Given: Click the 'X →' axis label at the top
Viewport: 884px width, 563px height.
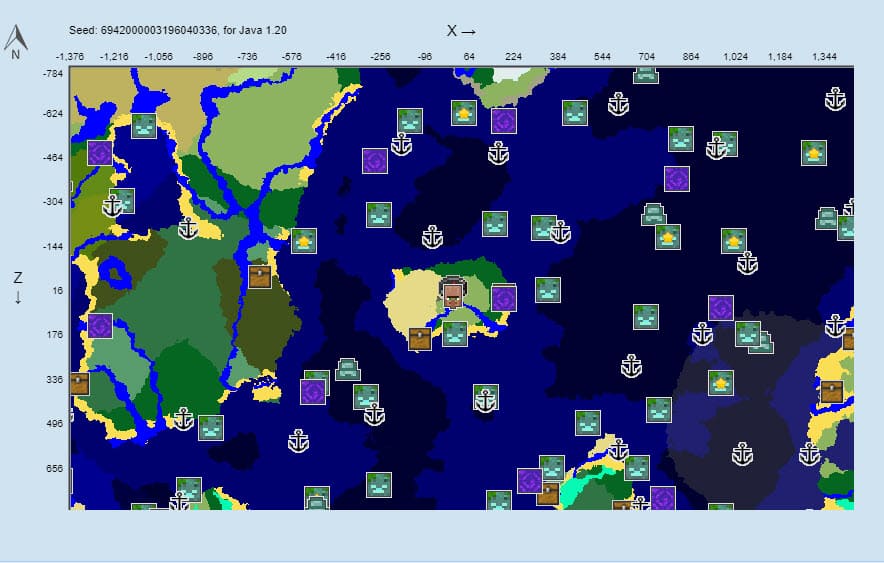Looking at the screenshot, I should click(x=461, y=31).
